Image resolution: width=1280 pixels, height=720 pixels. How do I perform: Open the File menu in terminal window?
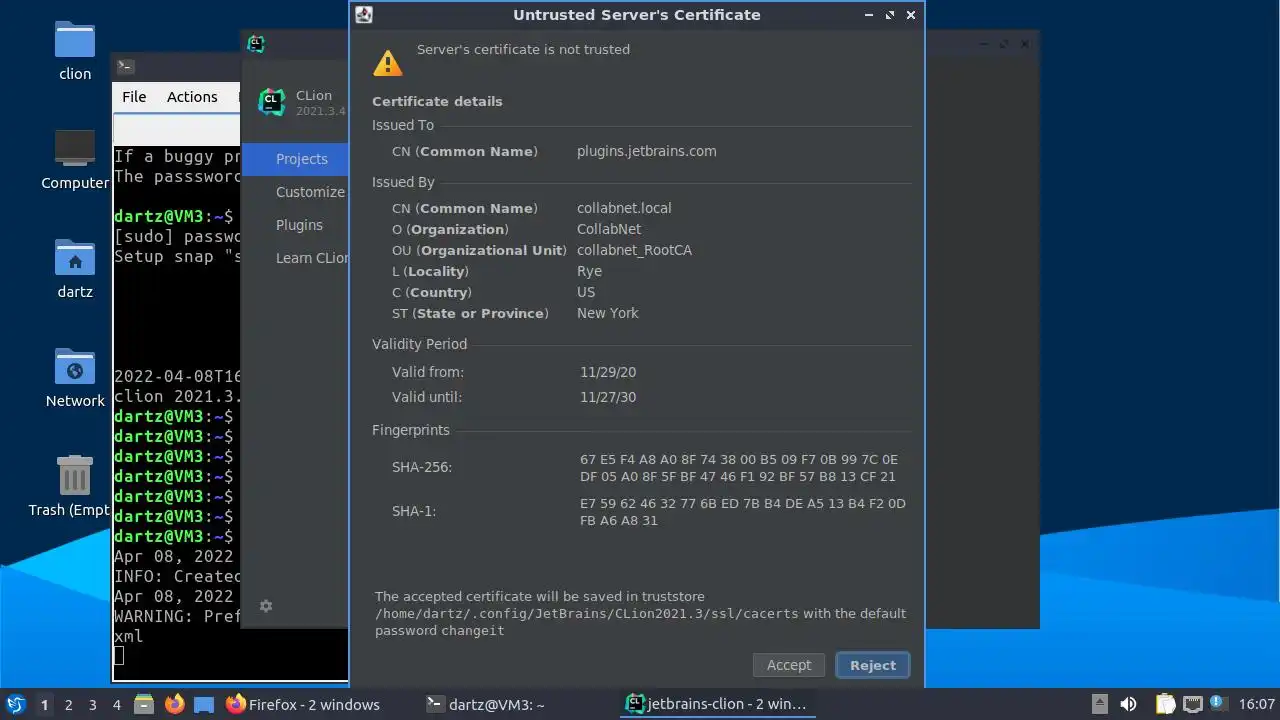point(134,97)
